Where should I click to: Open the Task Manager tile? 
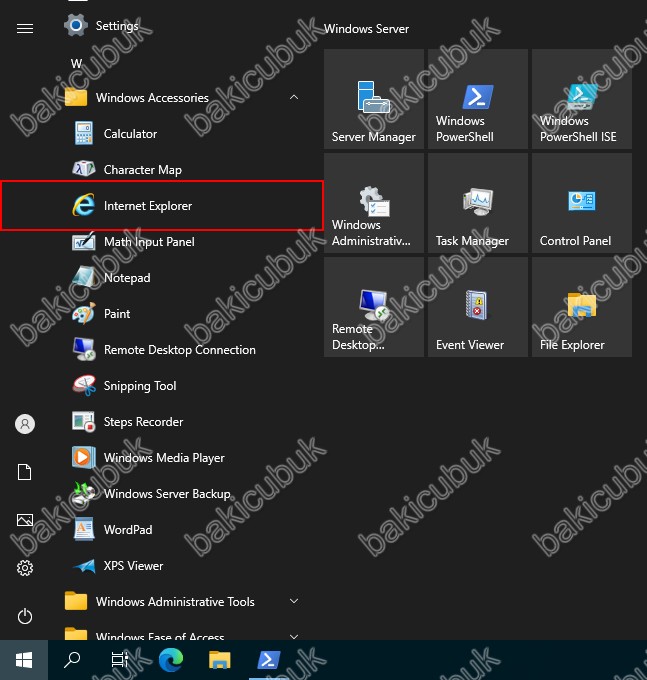478,203
